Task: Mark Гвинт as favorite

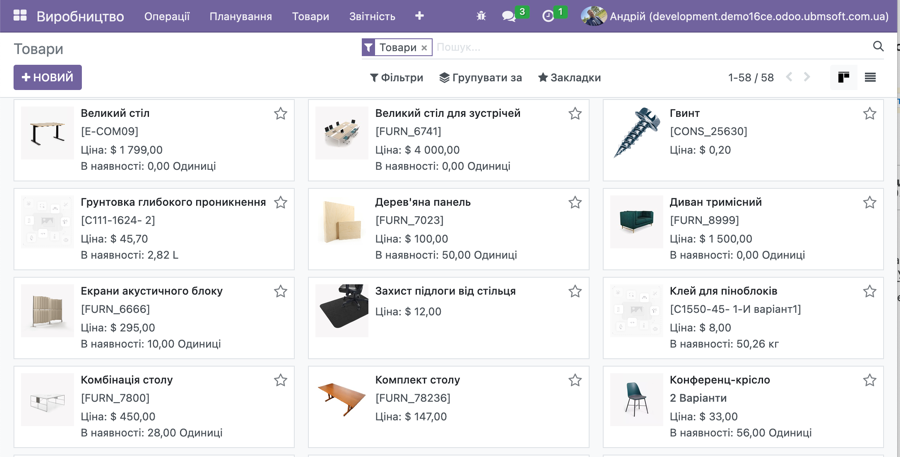Action: point(869,114)
